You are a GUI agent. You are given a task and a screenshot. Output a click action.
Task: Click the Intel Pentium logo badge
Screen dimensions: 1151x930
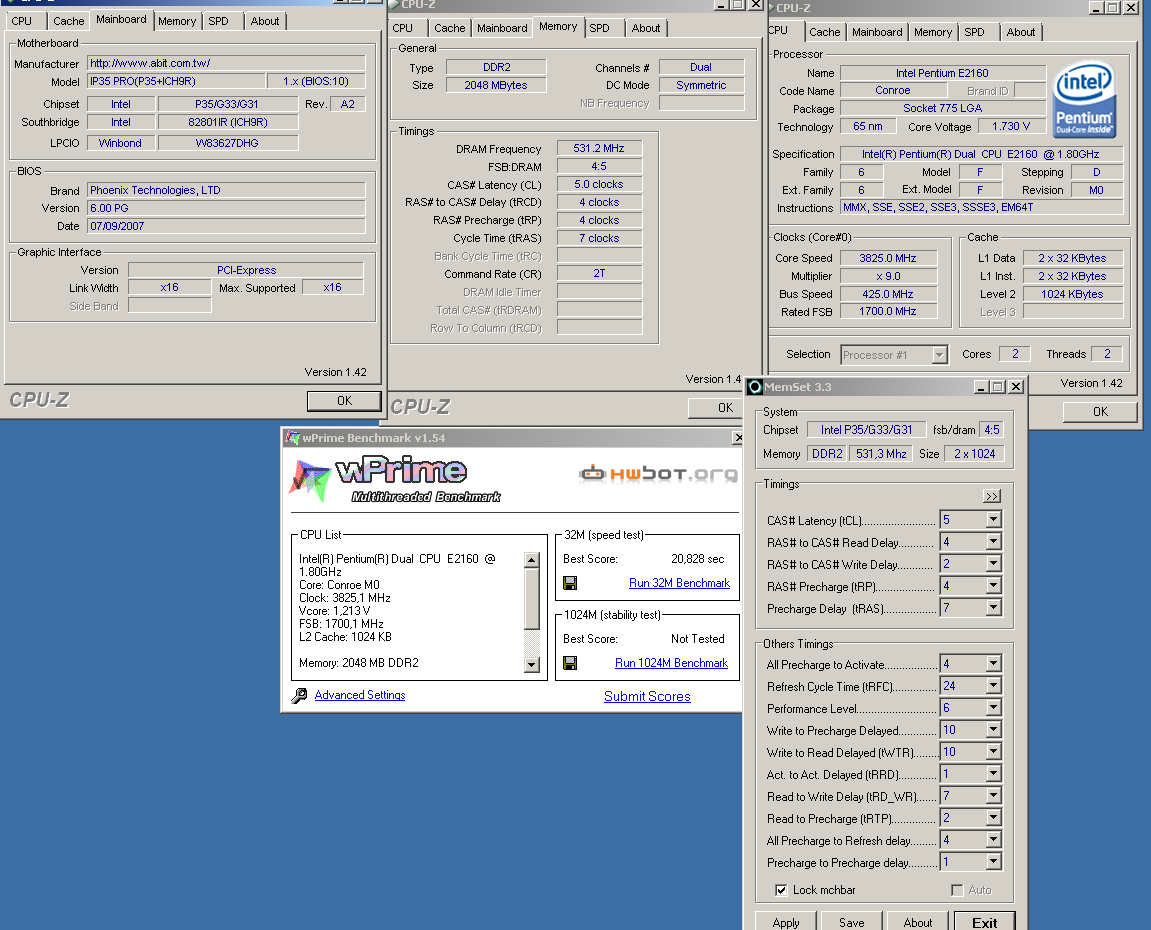(1085, 100)
